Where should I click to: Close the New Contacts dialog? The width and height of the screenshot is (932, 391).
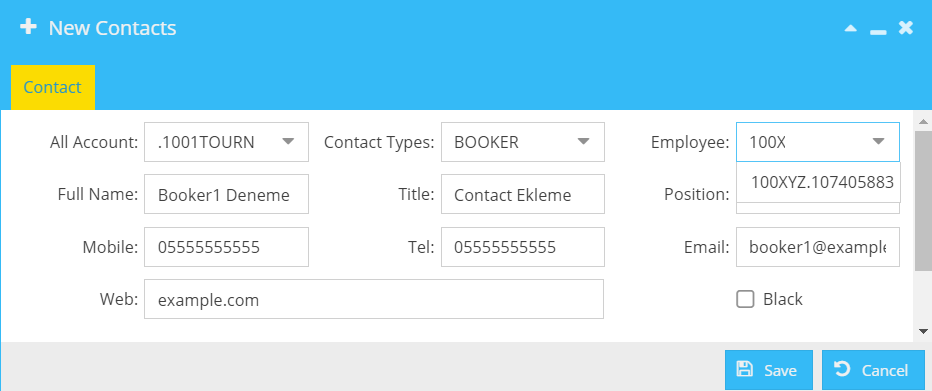pyautogui.click(x=905, y=27)
